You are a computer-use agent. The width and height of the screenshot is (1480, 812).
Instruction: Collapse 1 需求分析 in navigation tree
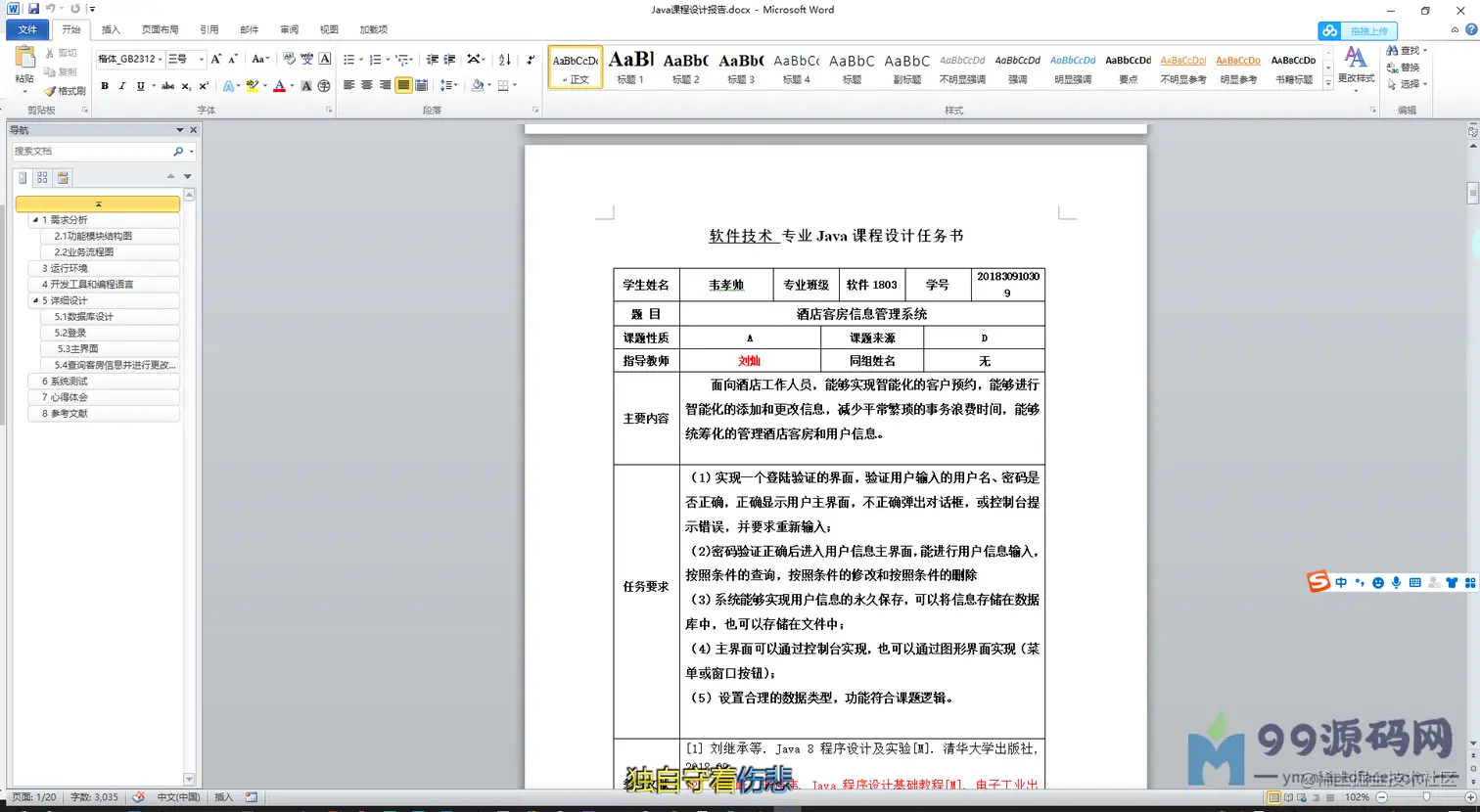coord(35,220)
